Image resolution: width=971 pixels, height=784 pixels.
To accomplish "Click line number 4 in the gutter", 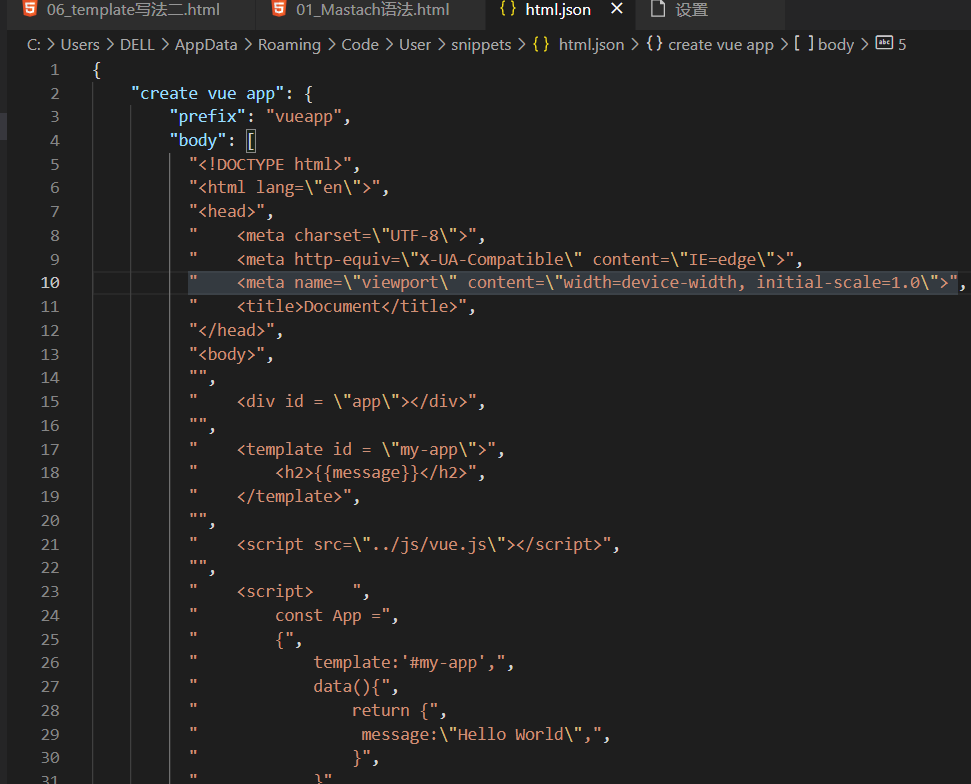I will tap(54, 141).
